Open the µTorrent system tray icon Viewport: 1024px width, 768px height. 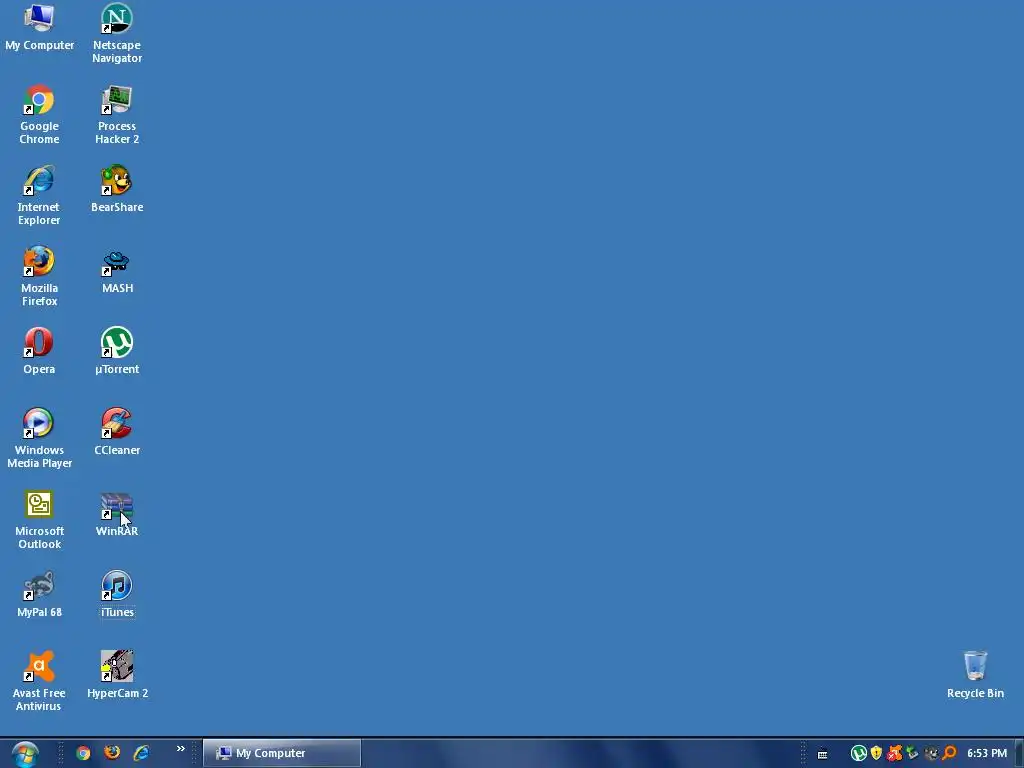[x=859, y=754]
